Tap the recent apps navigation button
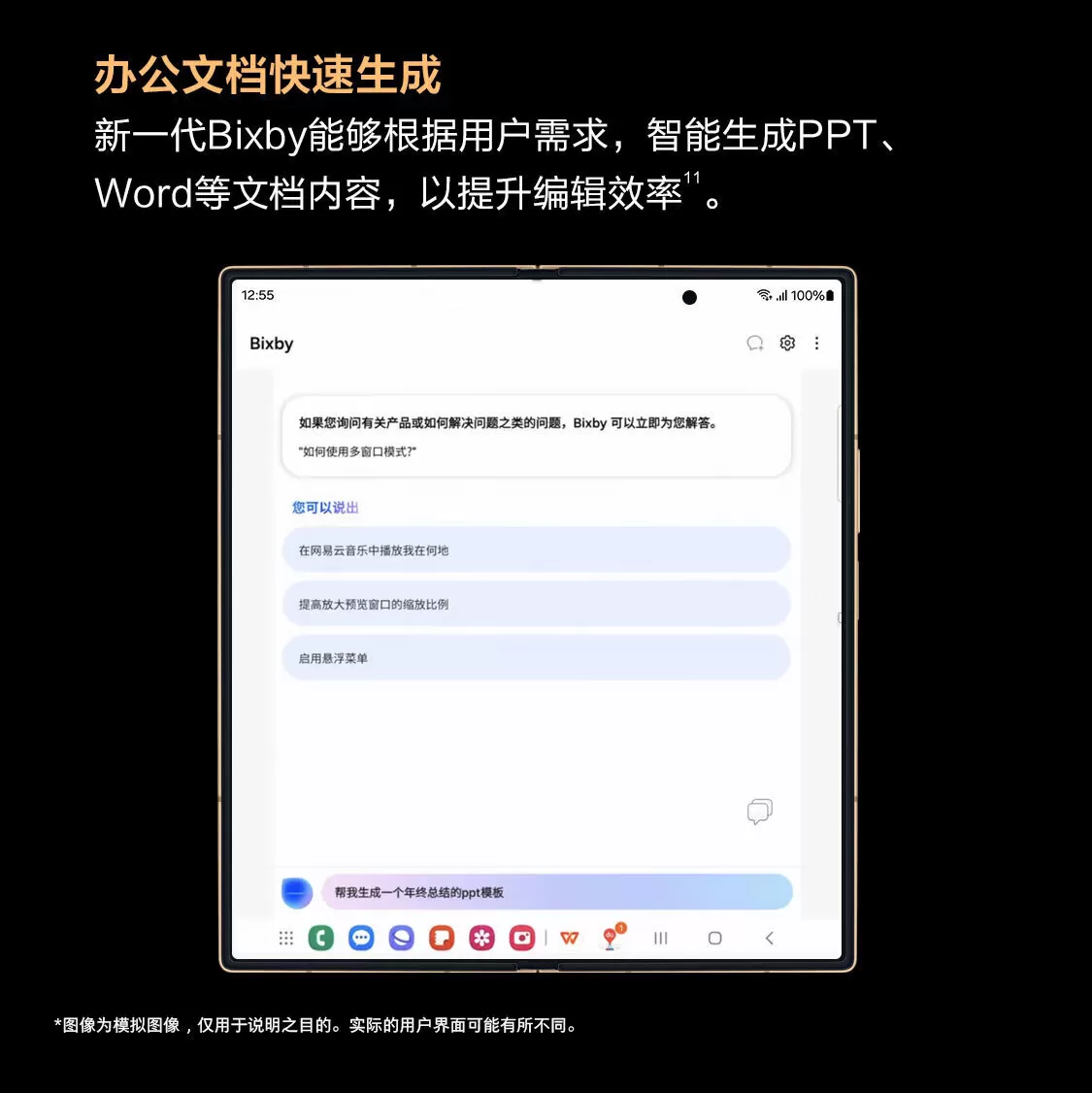1092x1093 pixels. (x=661, y=939)
